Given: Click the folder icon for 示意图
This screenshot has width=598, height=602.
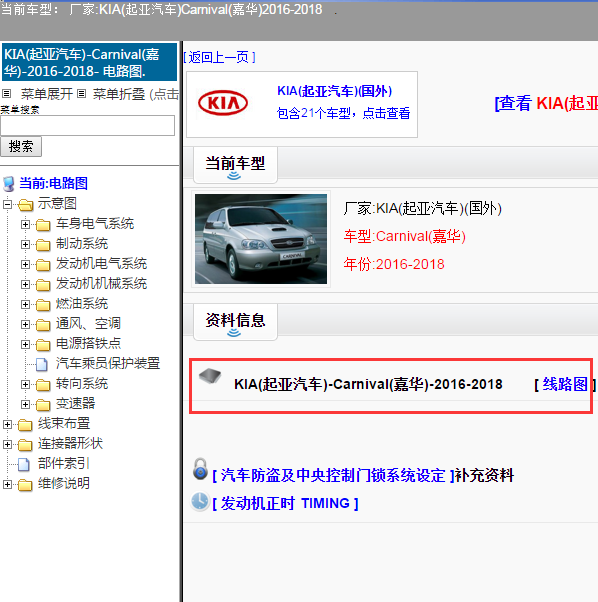Looking at the screenshot, I should pos(25,205).
